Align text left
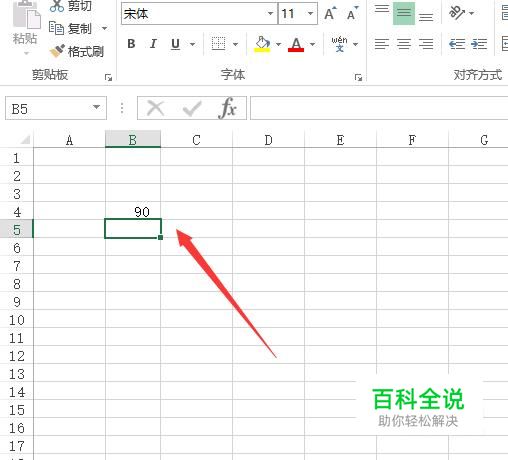 382,44
